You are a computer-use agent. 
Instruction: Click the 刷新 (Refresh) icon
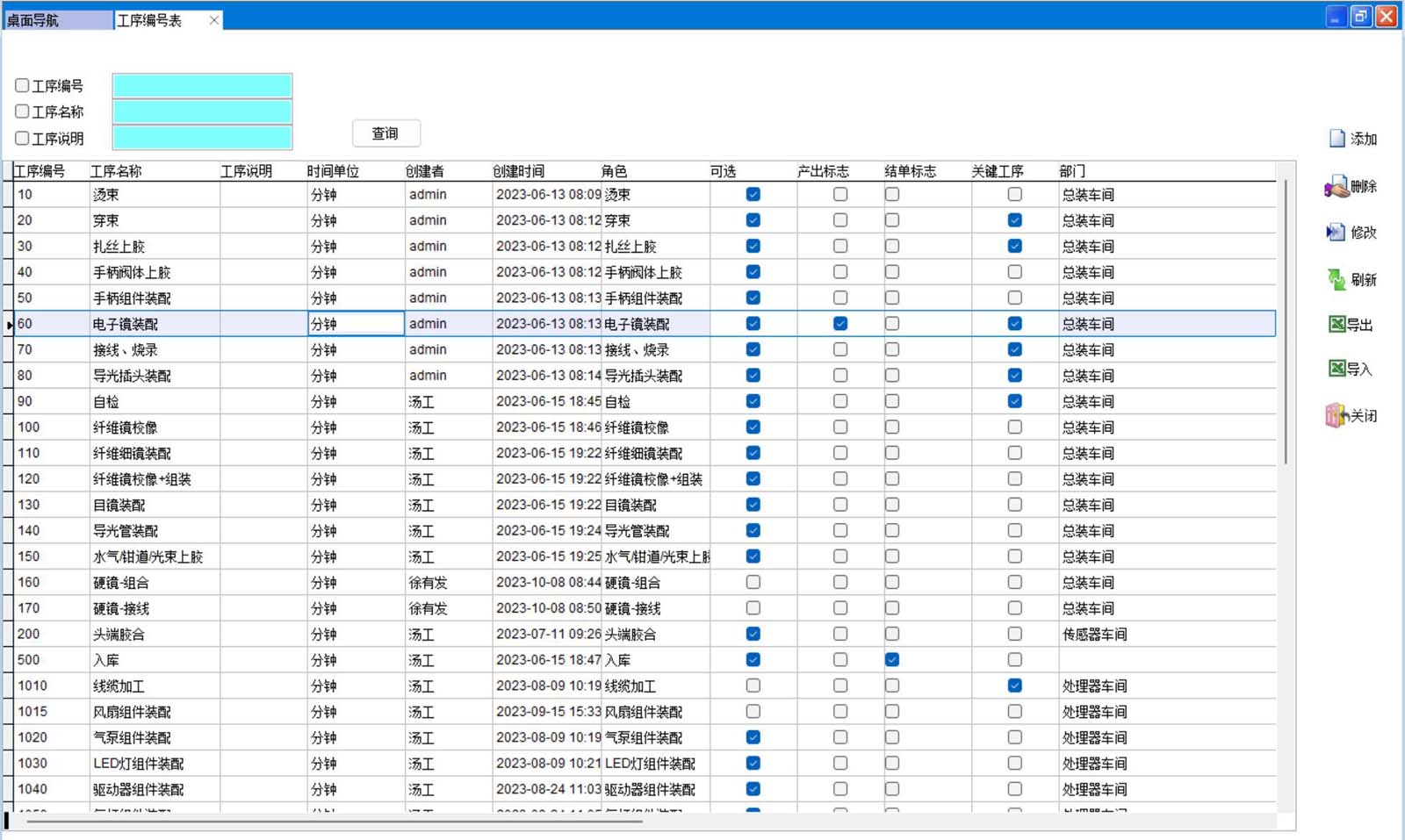coord(1337,279)
